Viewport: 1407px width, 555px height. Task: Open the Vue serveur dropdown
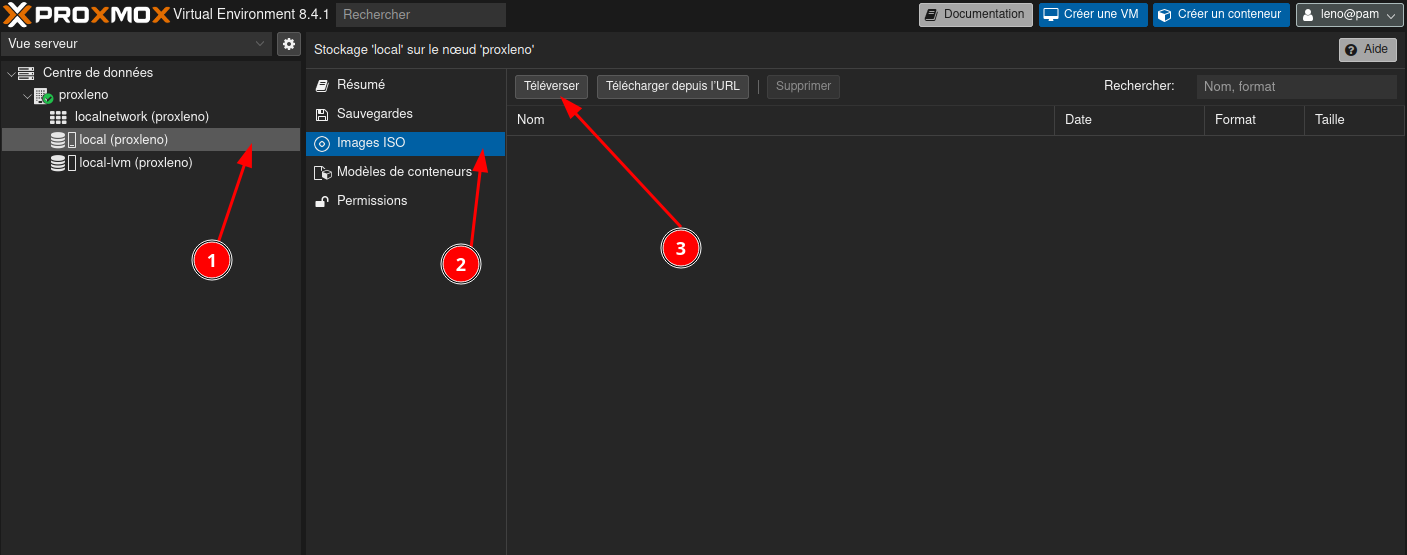[x=137, y=44]
